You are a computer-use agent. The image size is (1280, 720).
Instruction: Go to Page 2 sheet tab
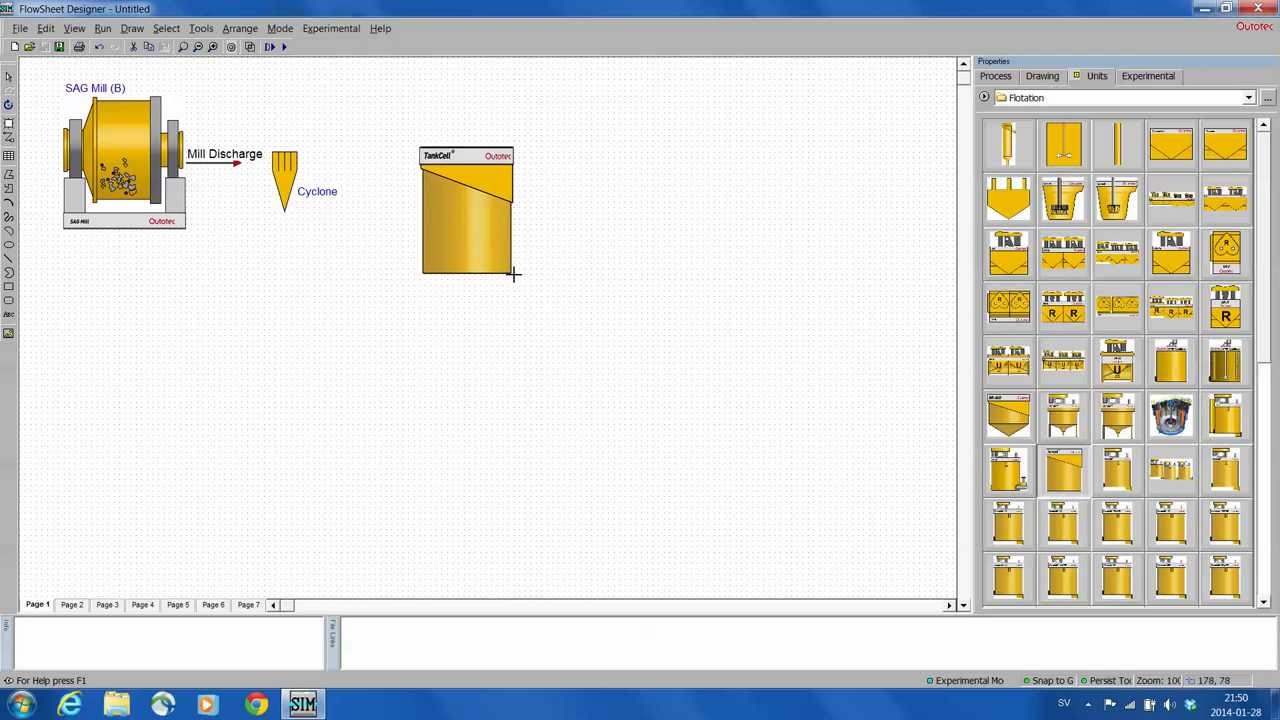(x=72, y=605)
